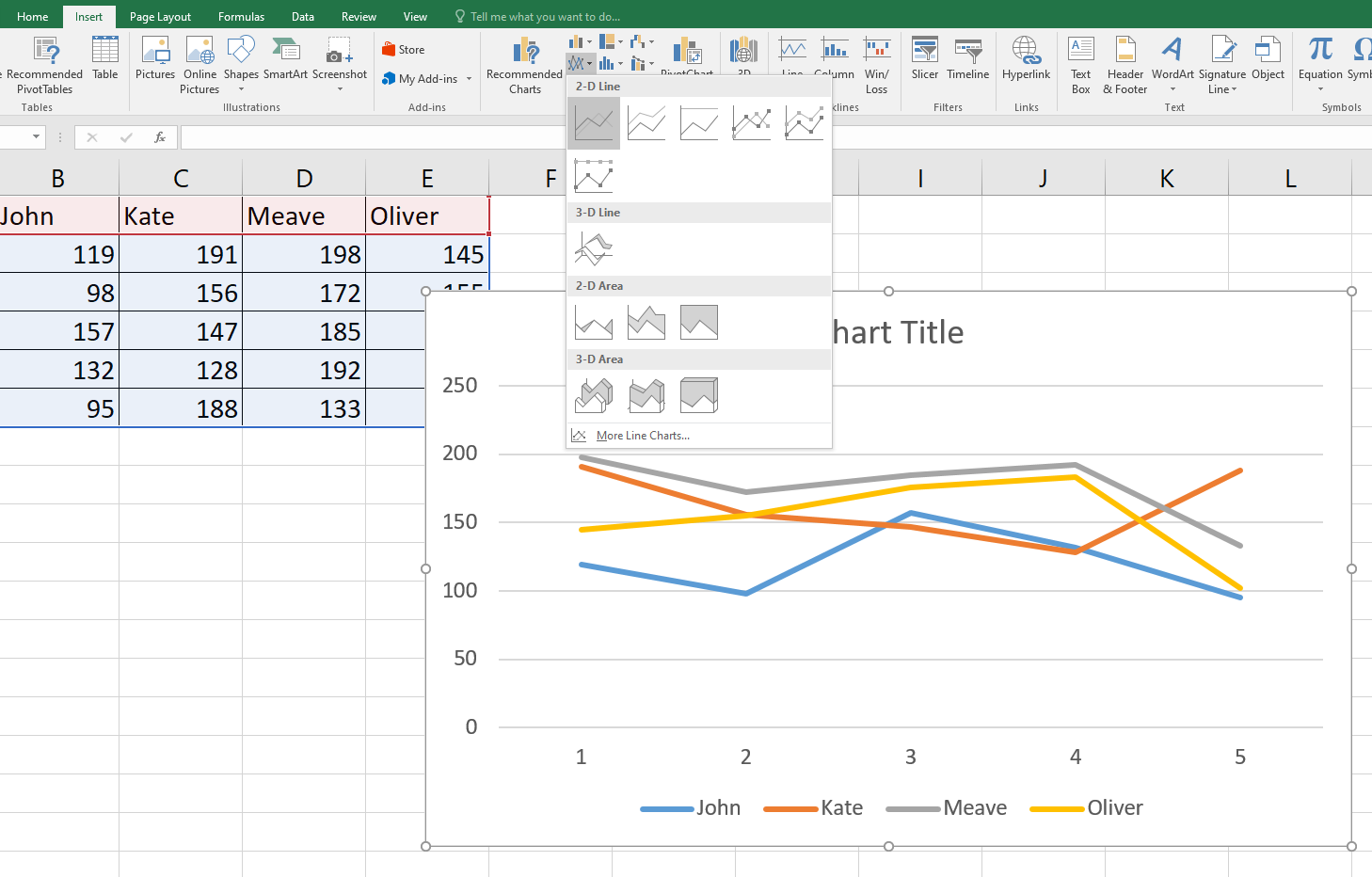This screenshot has width=1372, height=877.
Task: Choose the Stacked Line chart option
Action: click(646, 123)
